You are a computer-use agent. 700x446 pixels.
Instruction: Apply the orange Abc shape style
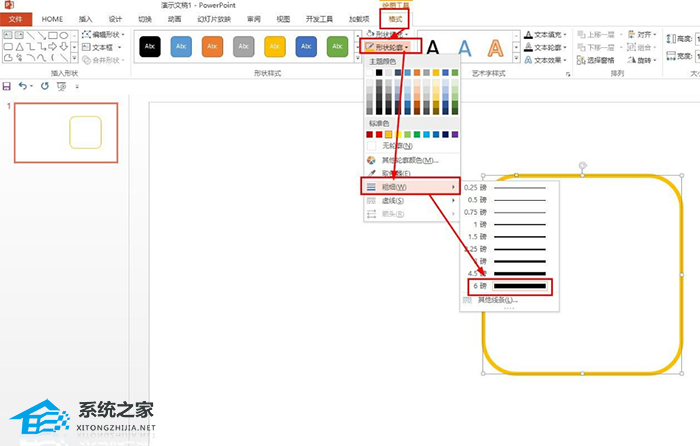coord(212,46)
